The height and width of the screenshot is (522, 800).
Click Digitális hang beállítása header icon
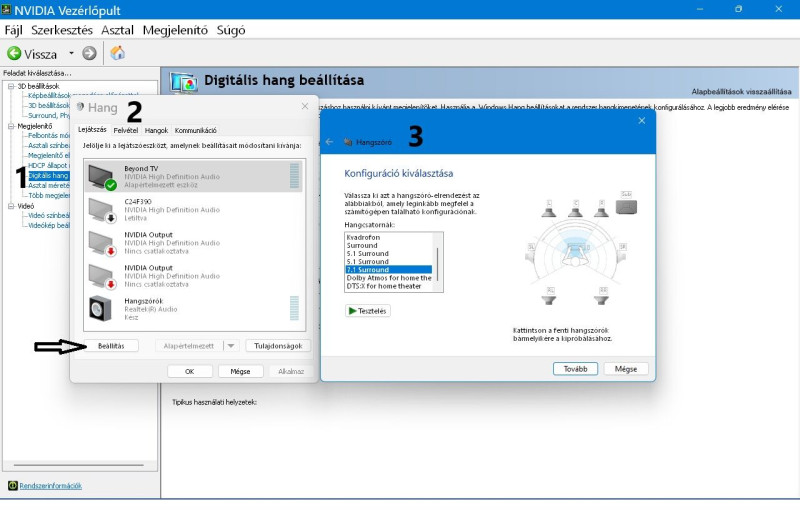click(x=184, y=82)
